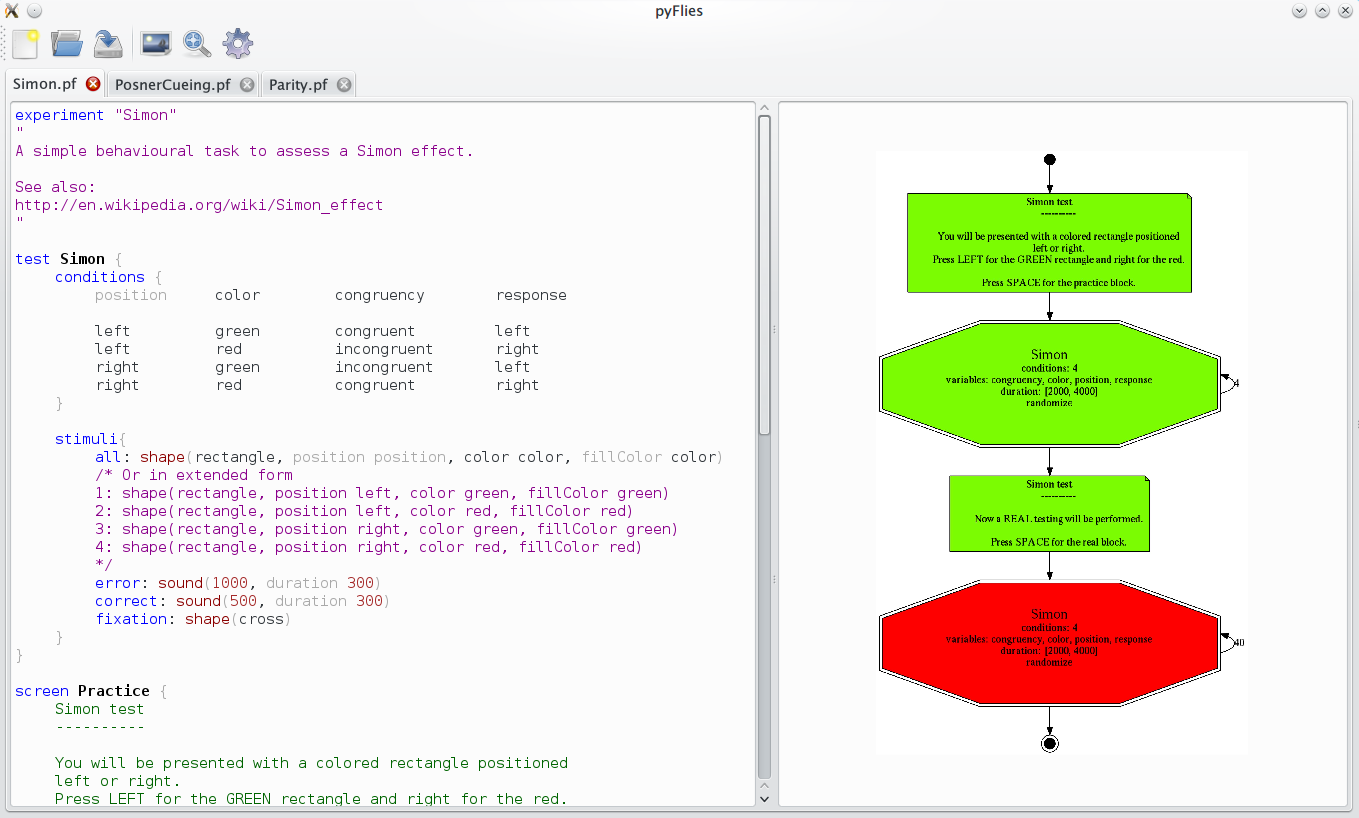
Task: Open the X window menu icon in title bar
Action: coord(12,11)
